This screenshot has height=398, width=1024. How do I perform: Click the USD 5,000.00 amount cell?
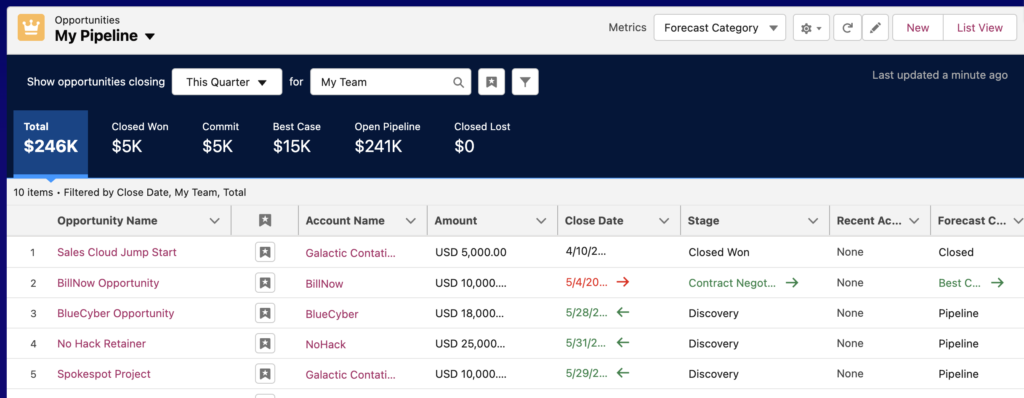470,252
